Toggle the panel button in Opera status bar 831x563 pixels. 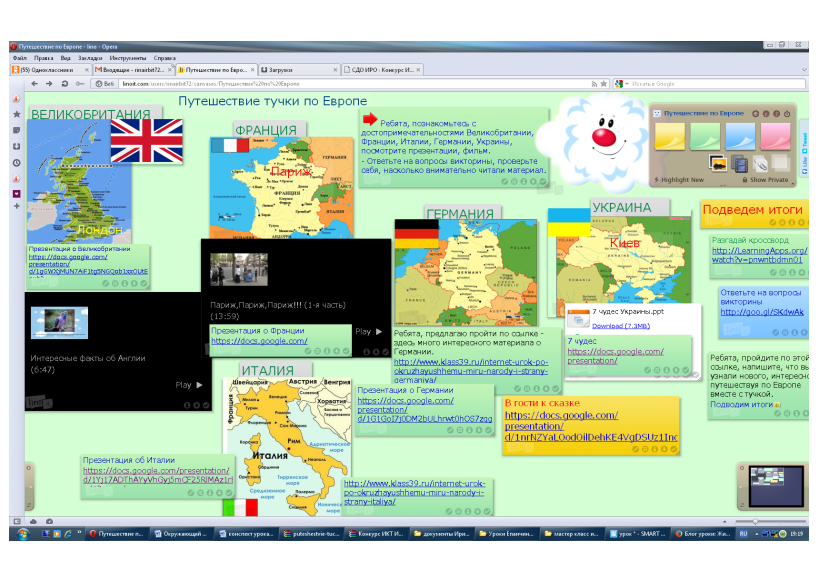coord(17,521)
